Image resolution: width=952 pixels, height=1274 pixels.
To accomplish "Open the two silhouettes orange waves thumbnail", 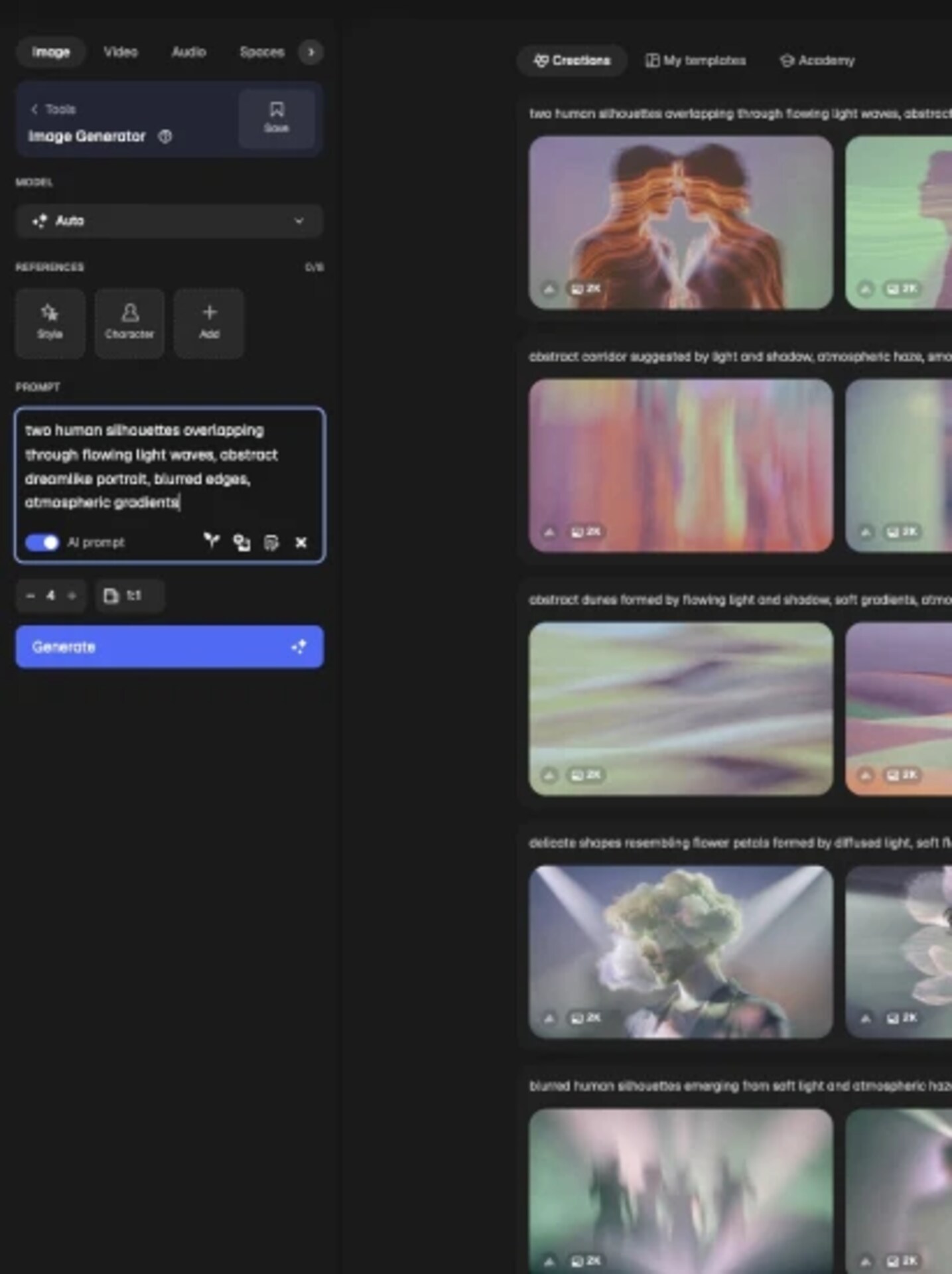I will pos(681,222).
